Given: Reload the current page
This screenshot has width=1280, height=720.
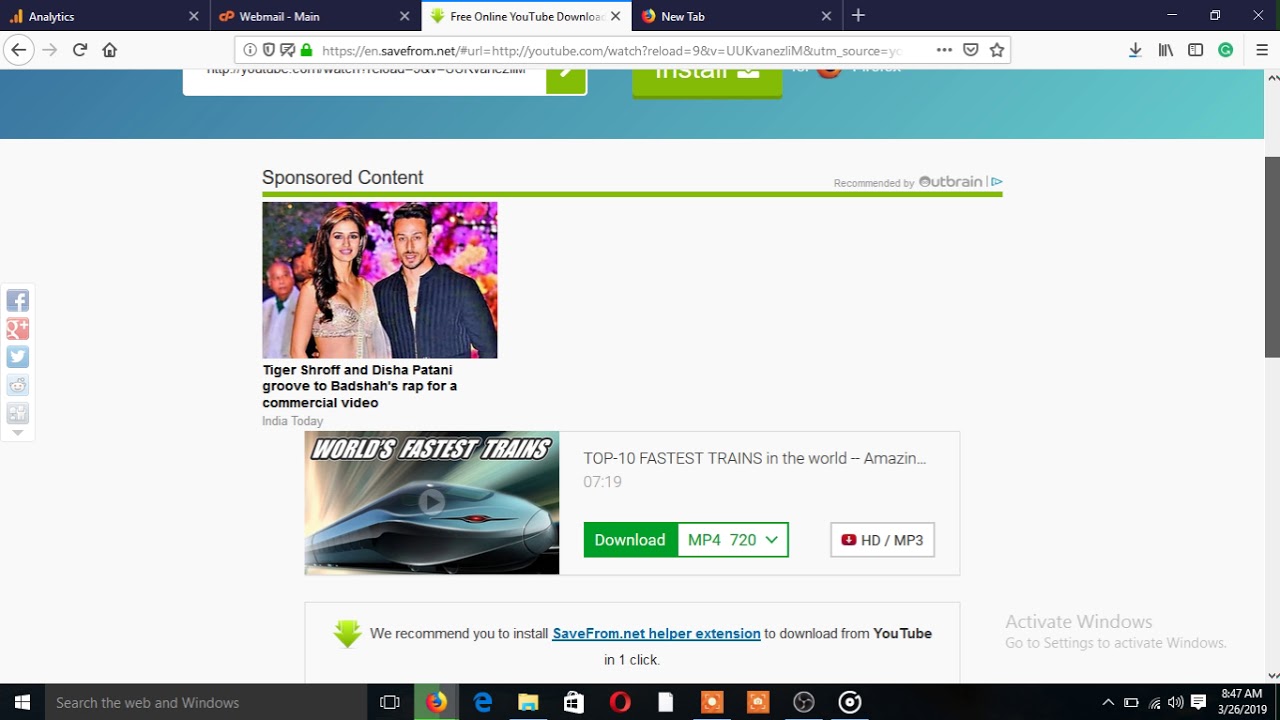Looking at the screenshot, I should 80,50.
